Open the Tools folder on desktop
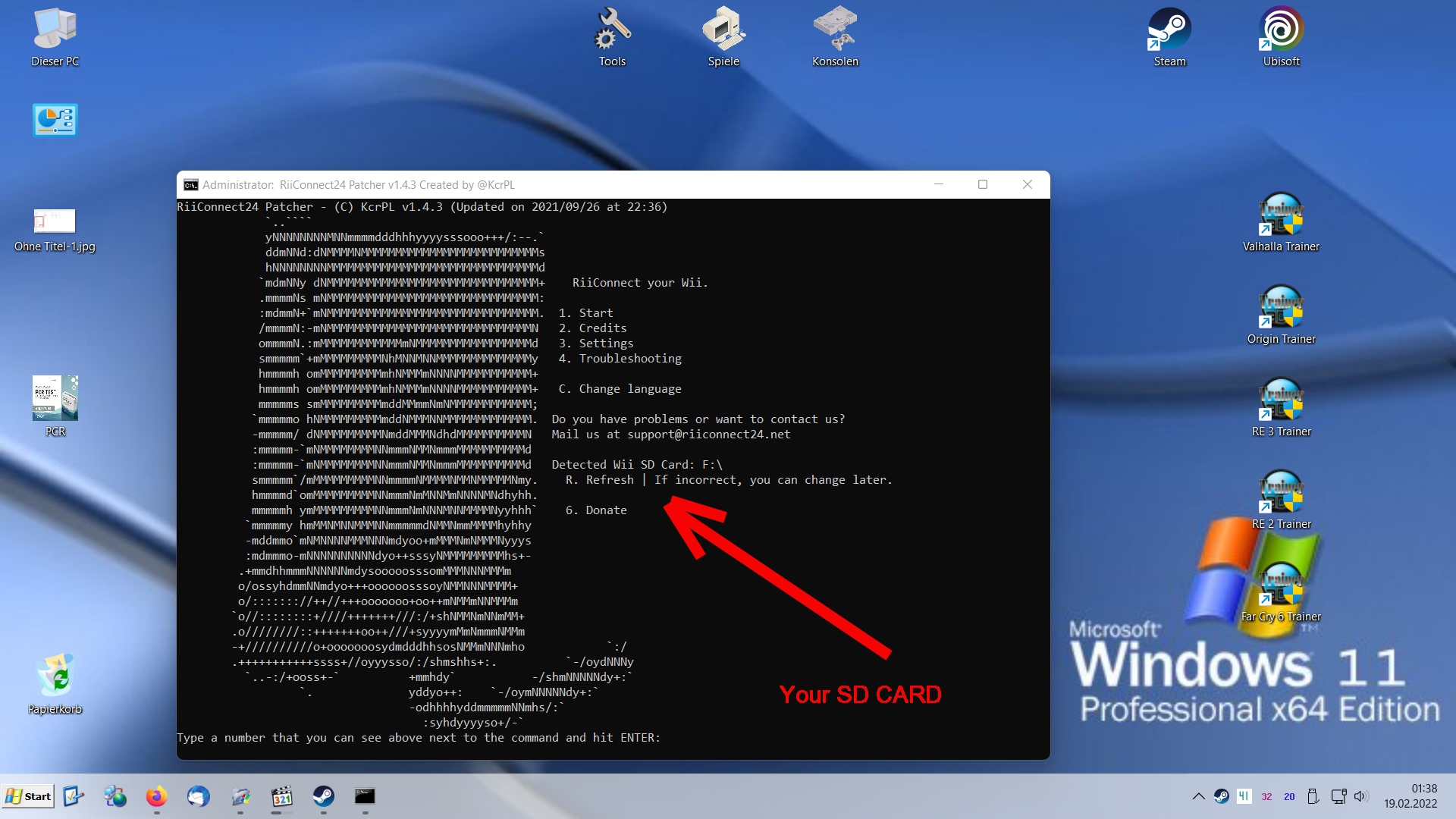 pos(613,37)
